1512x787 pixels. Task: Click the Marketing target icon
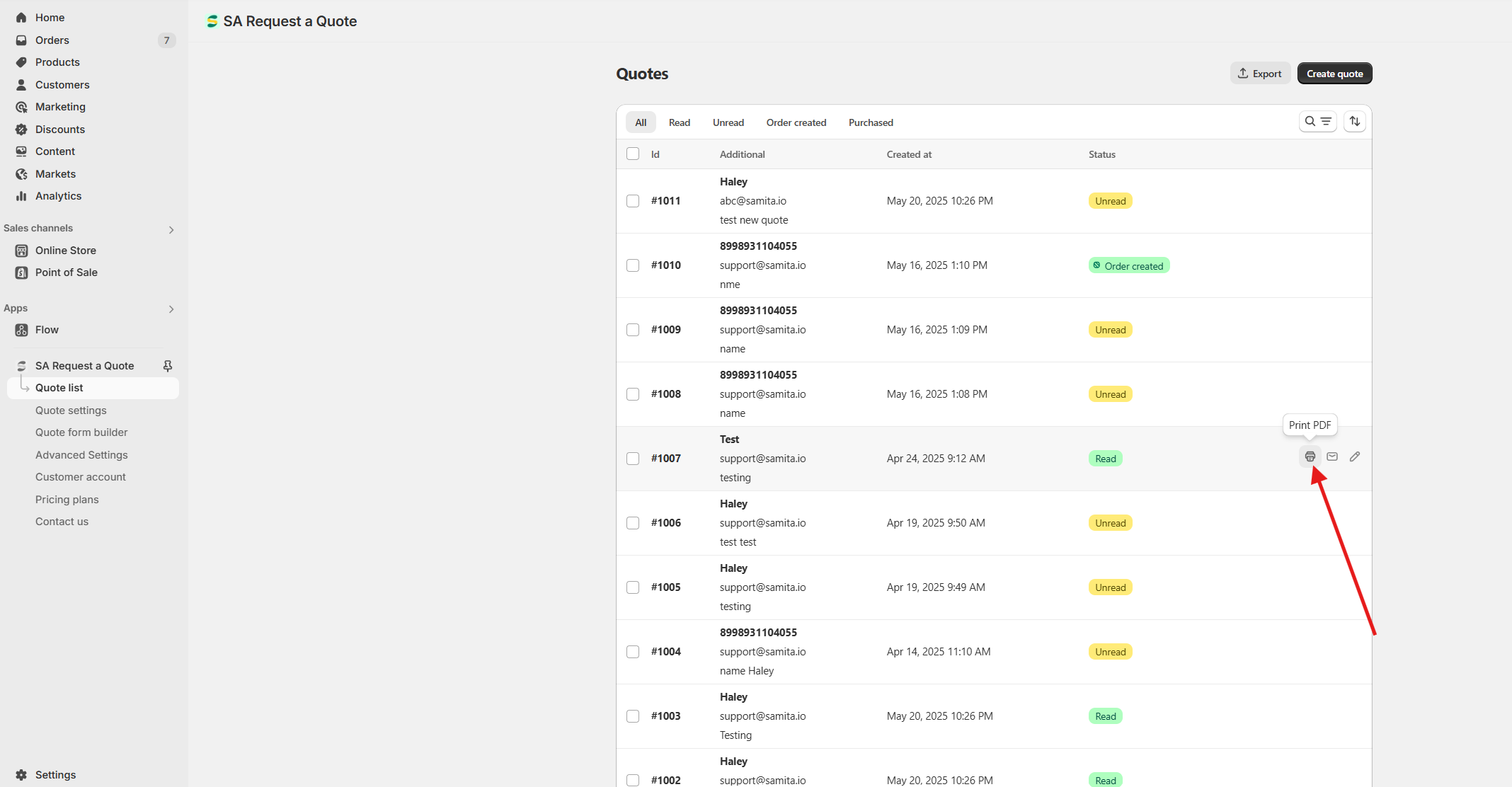(x=21, y=107)
